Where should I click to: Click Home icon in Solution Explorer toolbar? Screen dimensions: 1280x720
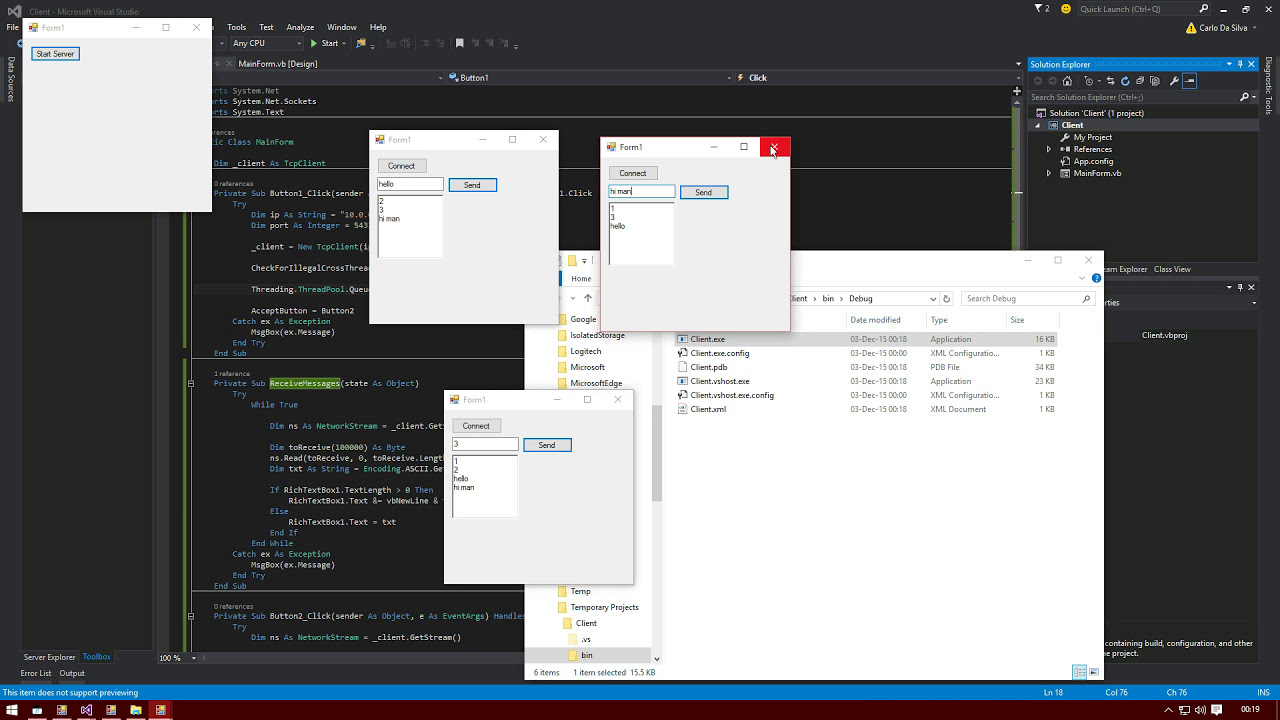[1067, 81]
